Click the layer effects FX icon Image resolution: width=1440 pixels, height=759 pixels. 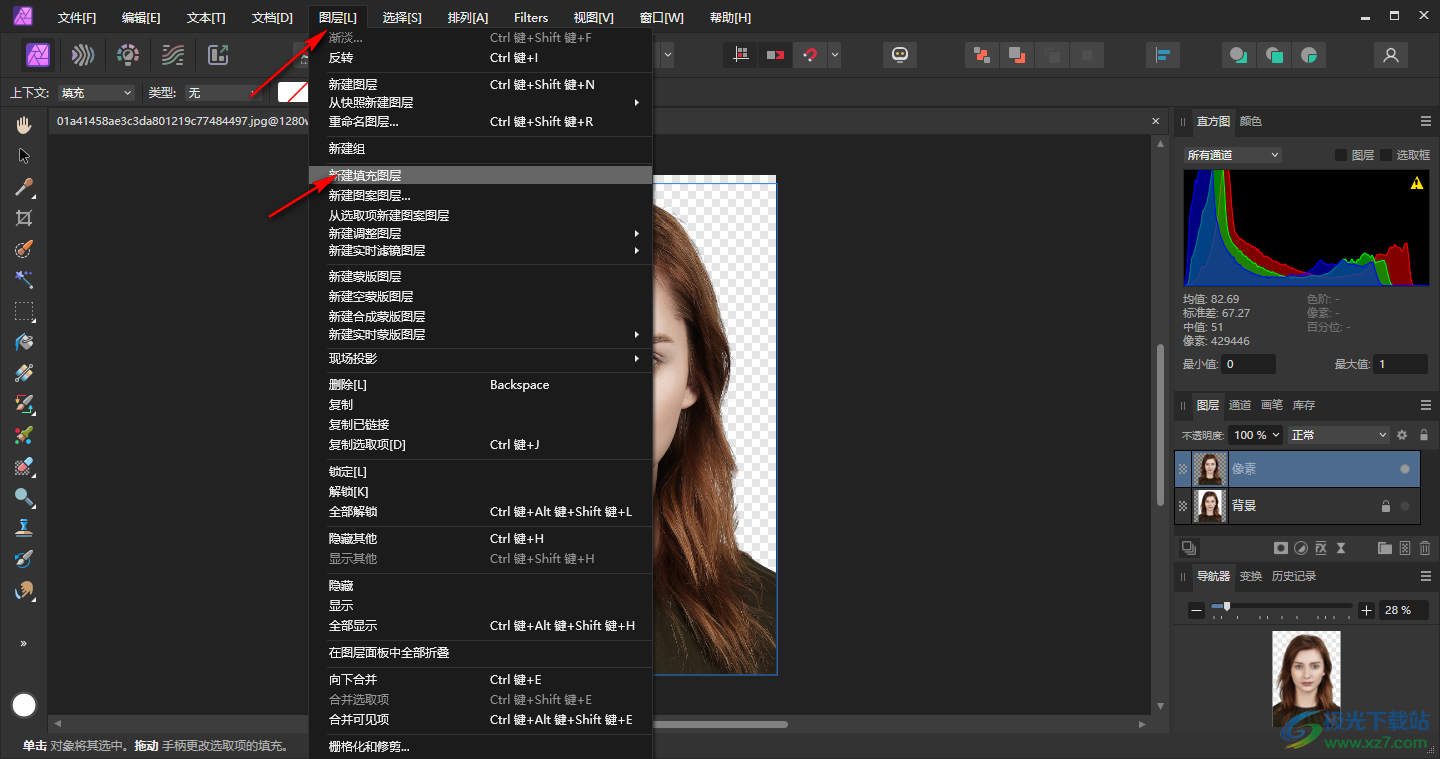[x=1321, y=548]
